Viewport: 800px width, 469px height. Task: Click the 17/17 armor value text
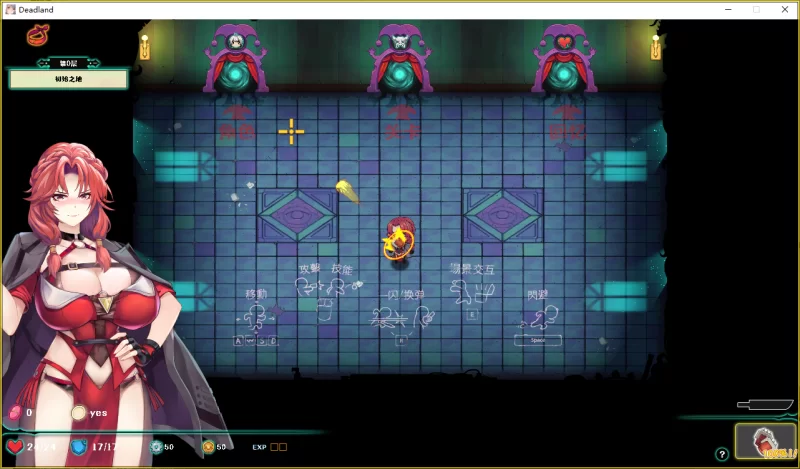[x=104, y=447]
